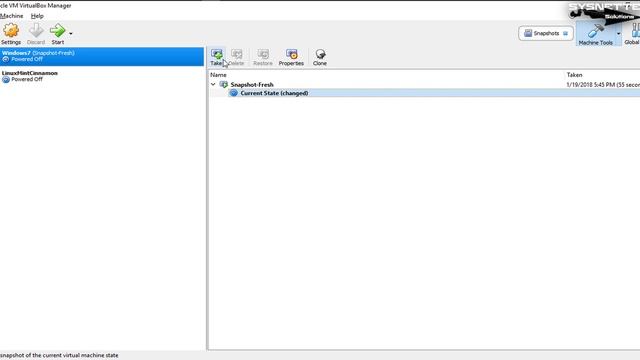Click the Current State row icon
640x360 pixels.
tap(233, 93)
